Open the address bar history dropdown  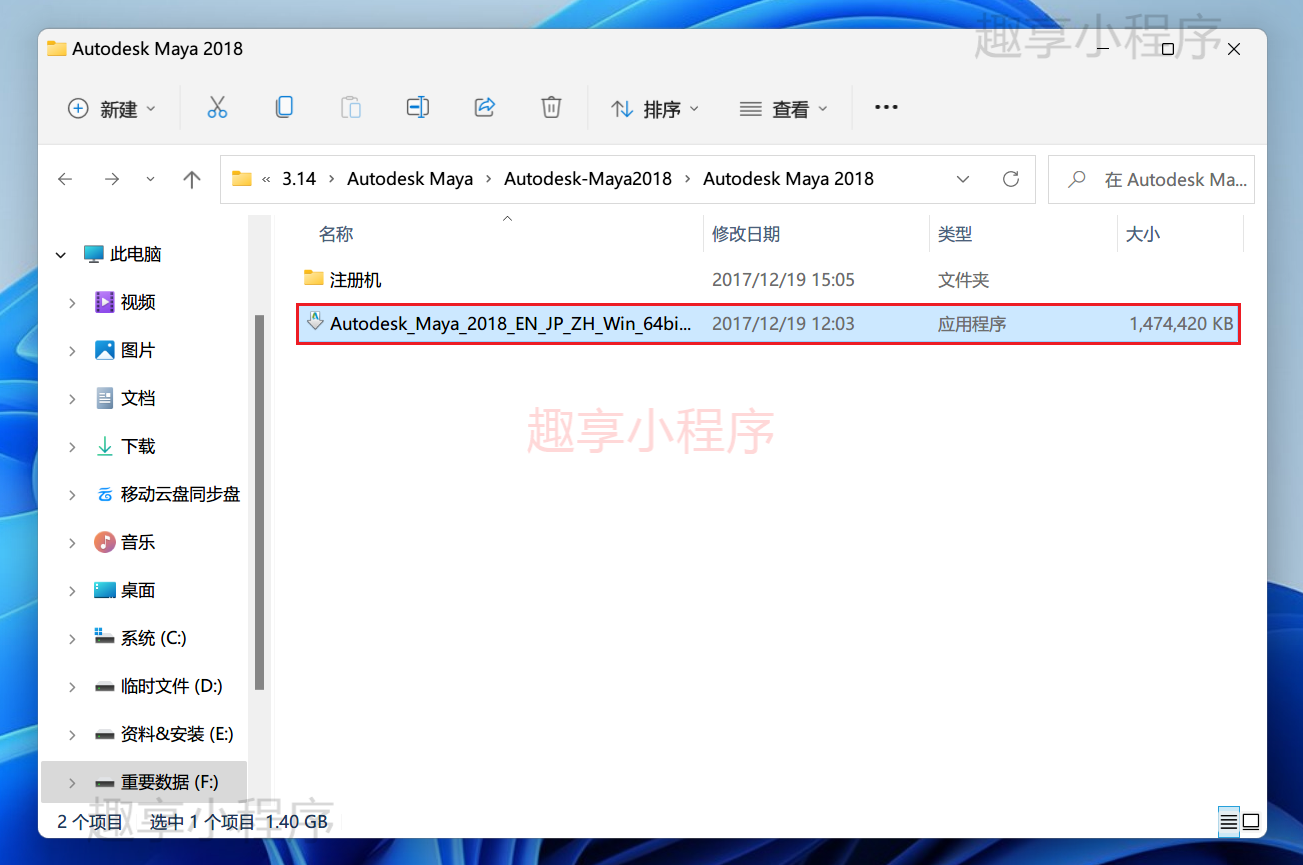(x=963, y=179)
